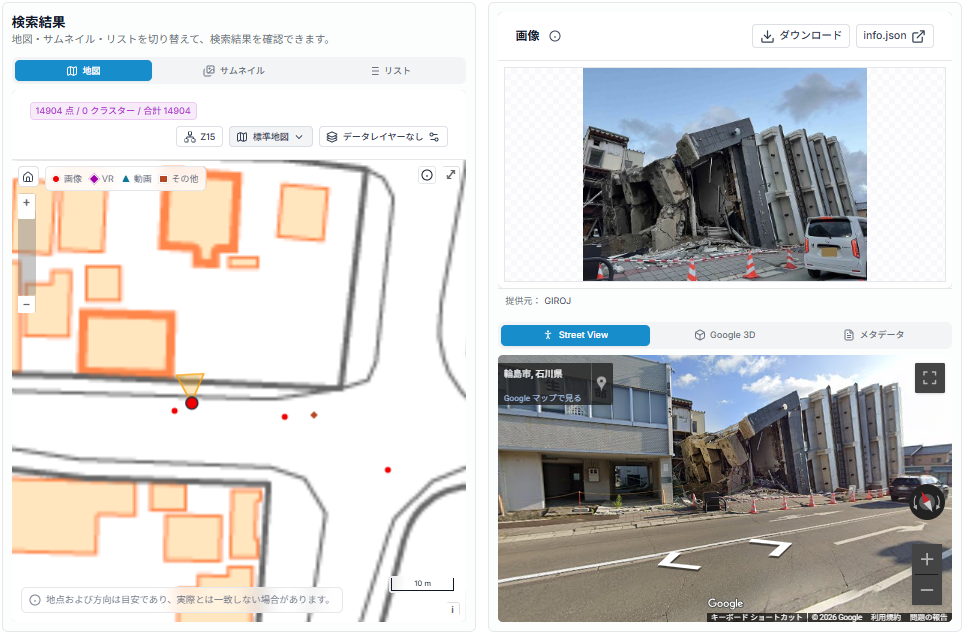Click the map info 'i' button
This screenshot has height=633, width=964.
(452, 609)
